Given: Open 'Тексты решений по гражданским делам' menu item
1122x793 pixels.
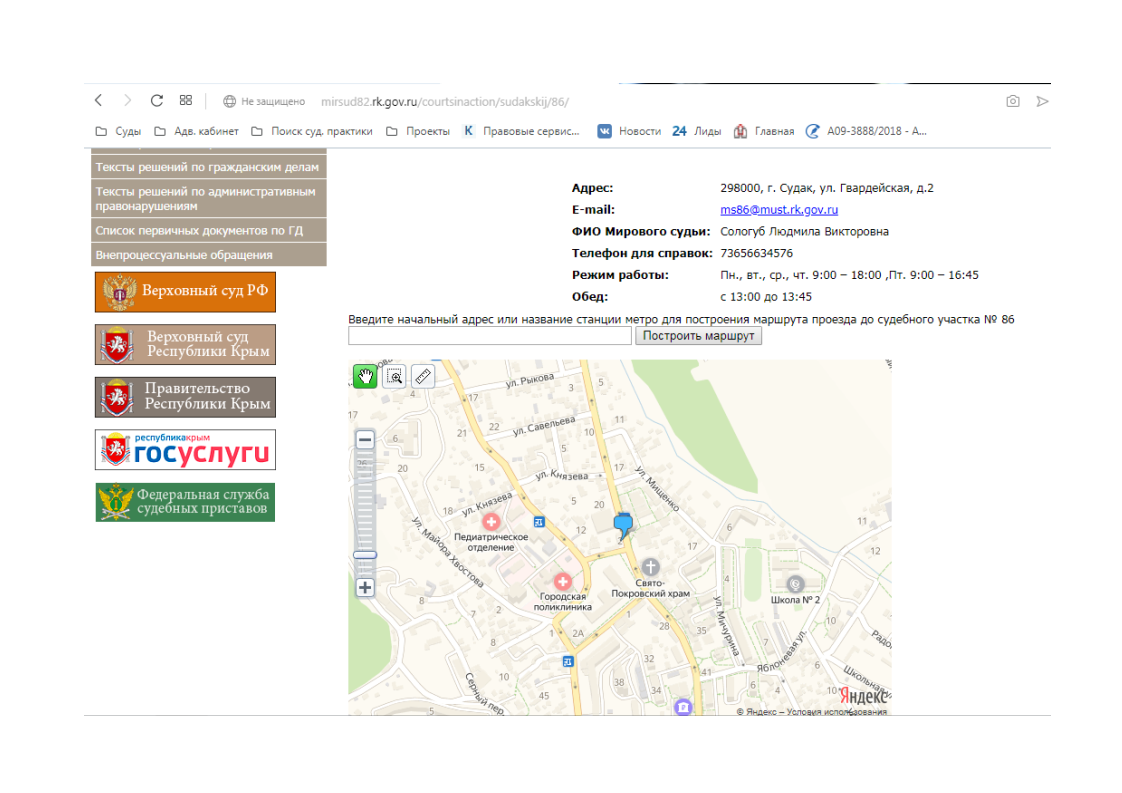Looking at the screenshot, I should [209, 167].
